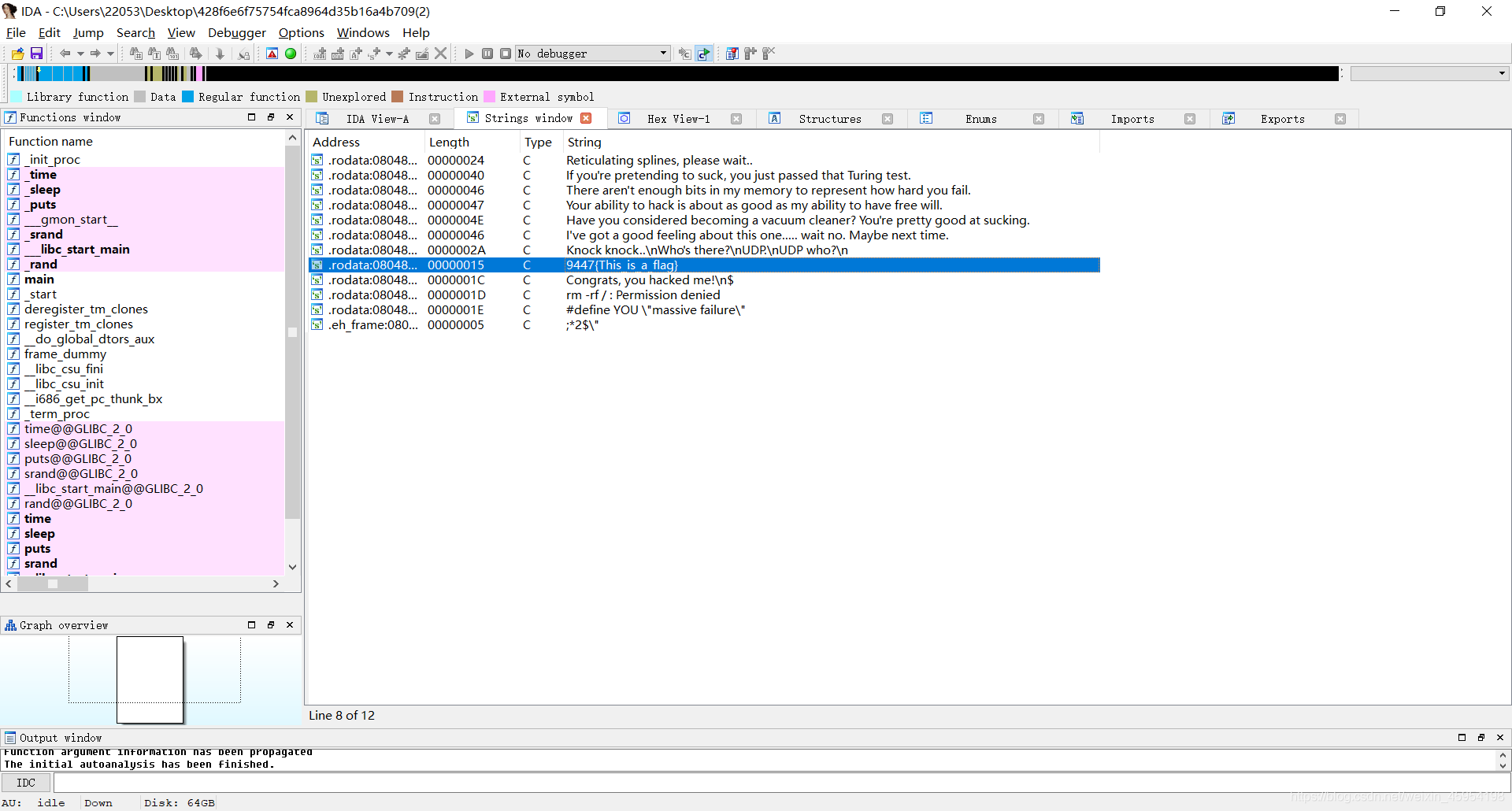The height and width of the screenshot is (811, 1512).
Task: Click the Breakpoint list toolbar icon
Action: 732,54
